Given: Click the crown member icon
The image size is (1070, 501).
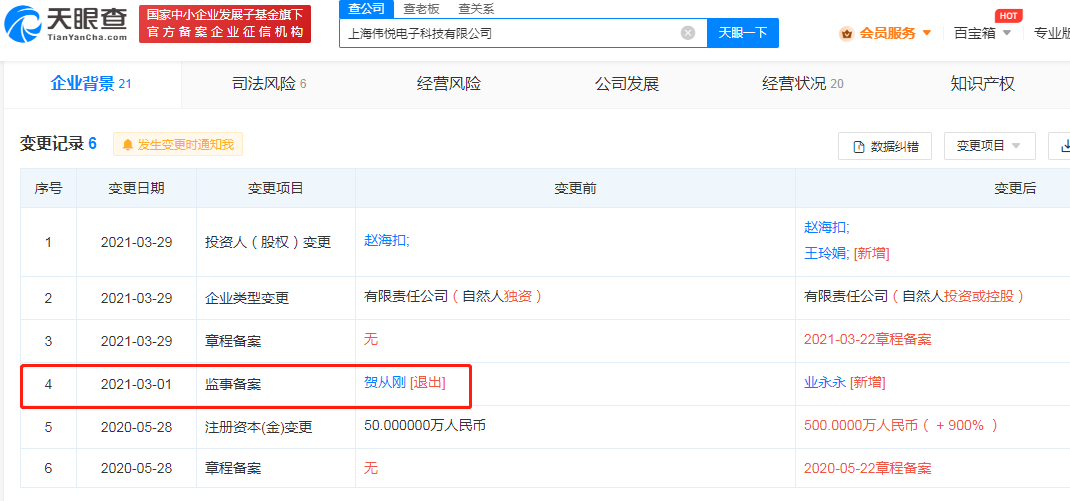Looking at the screenshot, I should pyautogui.click(x=847, y=33).
